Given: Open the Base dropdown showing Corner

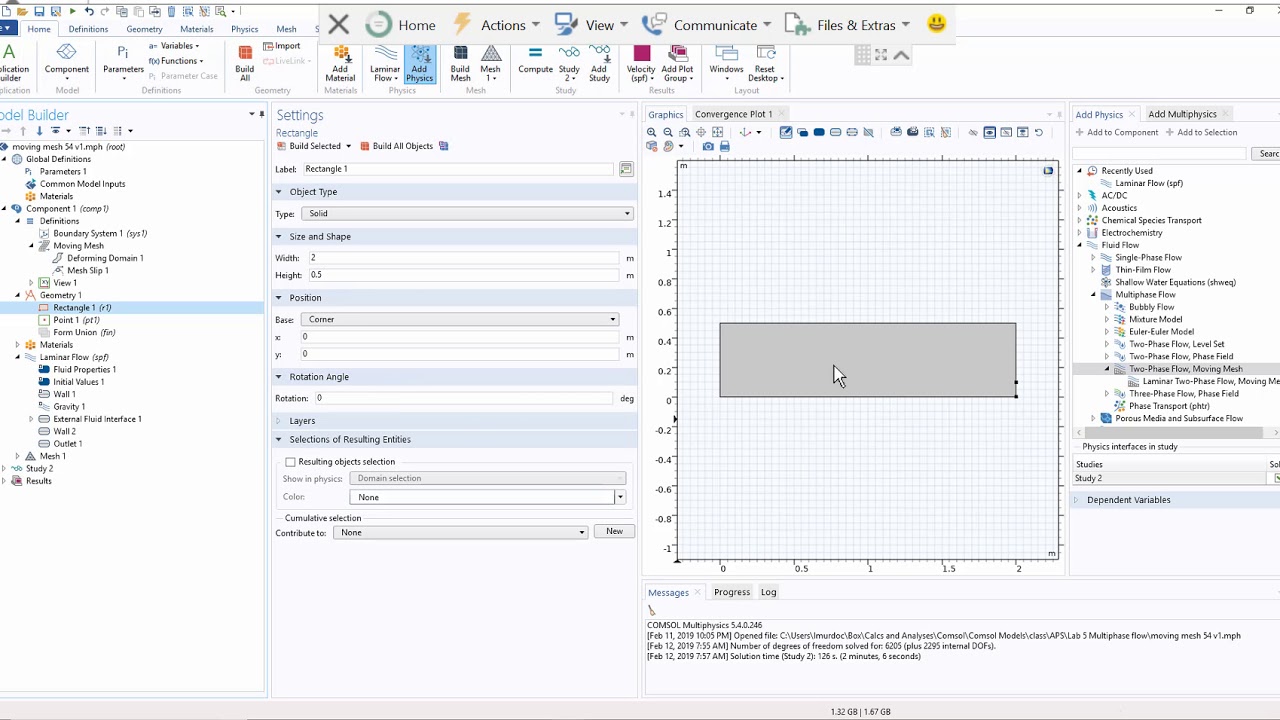Looking at the screenshot, I should tap(460, 319).
